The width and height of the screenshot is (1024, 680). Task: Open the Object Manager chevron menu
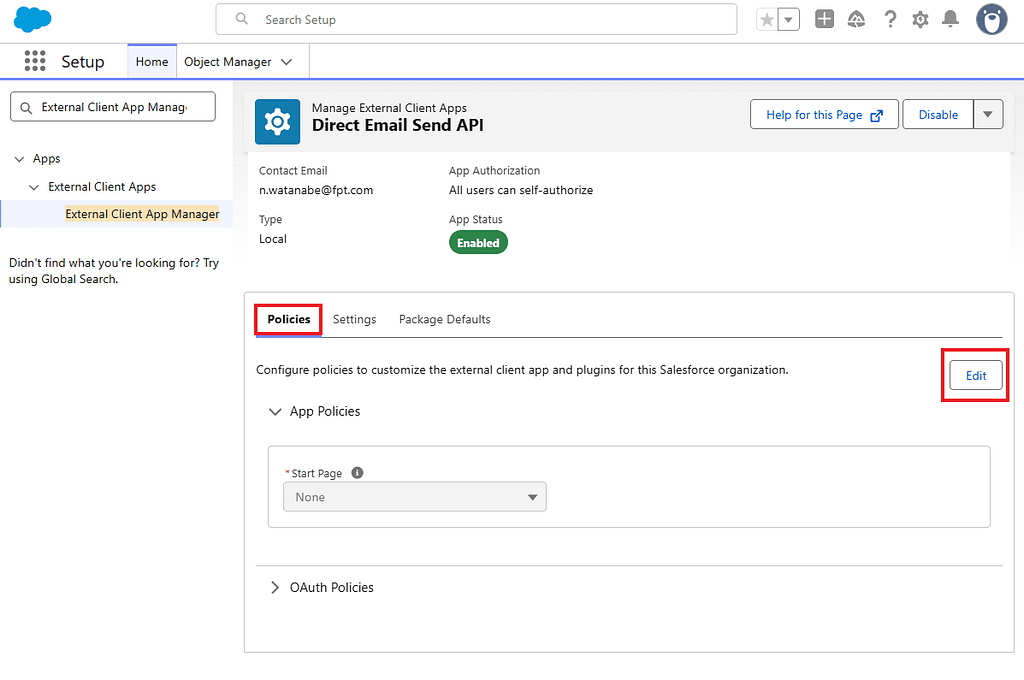coord(286,62)
